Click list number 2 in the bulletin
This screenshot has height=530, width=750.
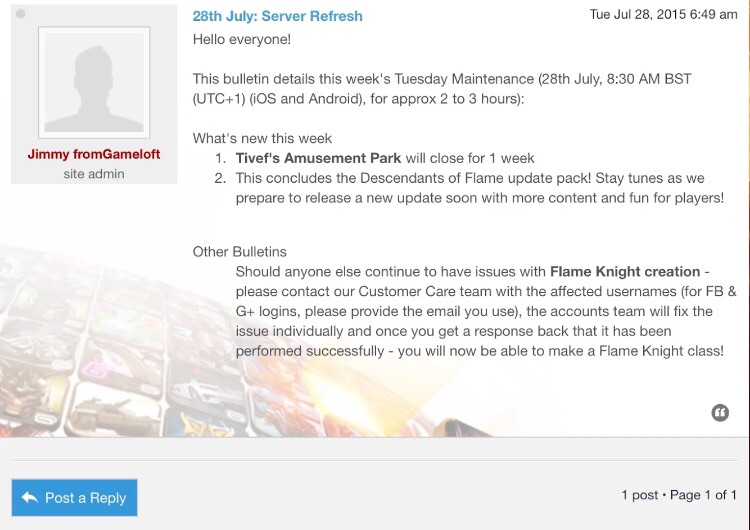[x=221, y=178]
